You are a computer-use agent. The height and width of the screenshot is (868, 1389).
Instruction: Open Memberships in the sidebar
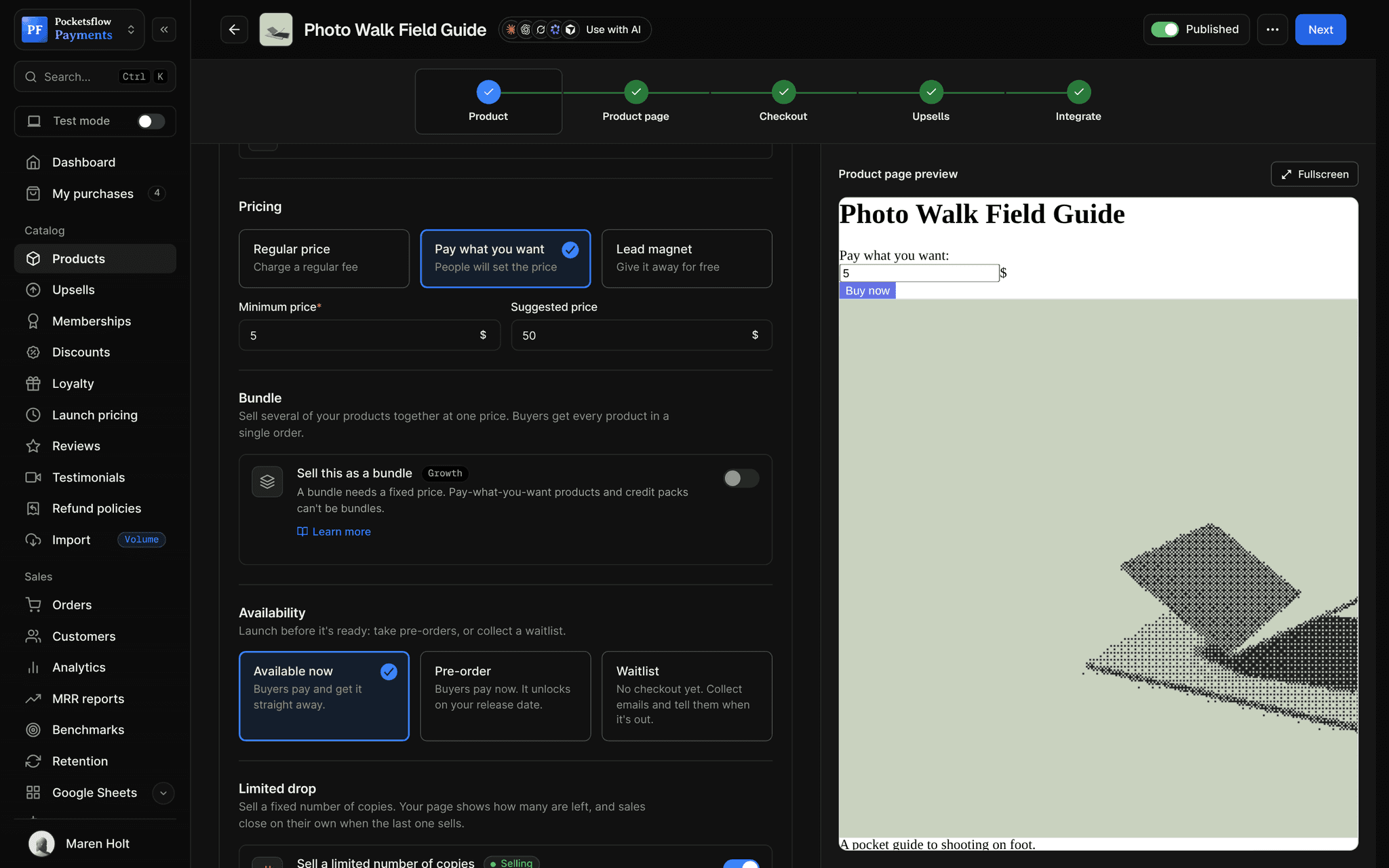(95, 321)
